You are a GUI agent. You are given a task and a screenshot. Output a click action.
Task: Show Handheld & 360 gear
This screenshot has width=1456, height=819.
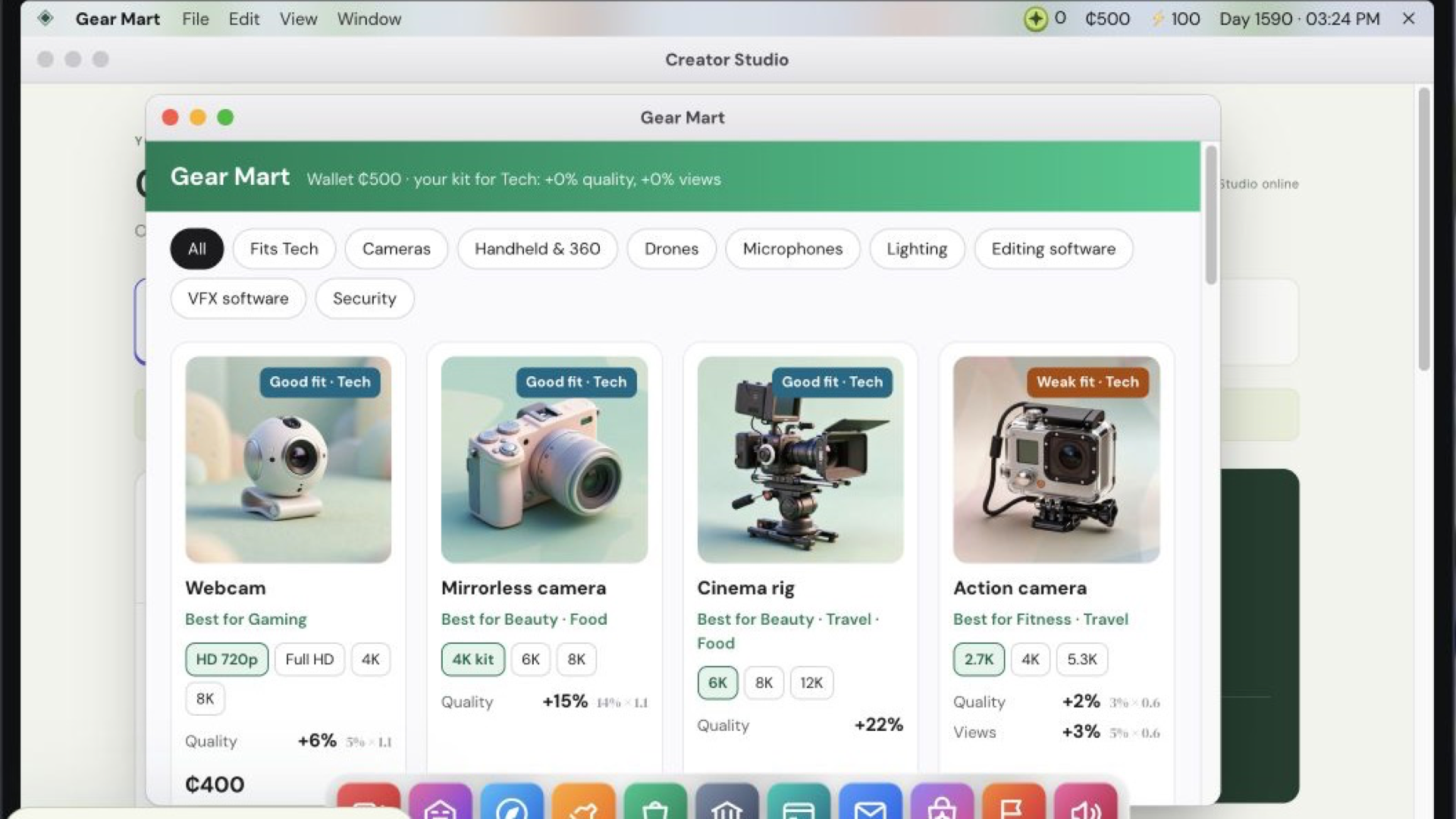pyautogui.click(x=537, y=249)
